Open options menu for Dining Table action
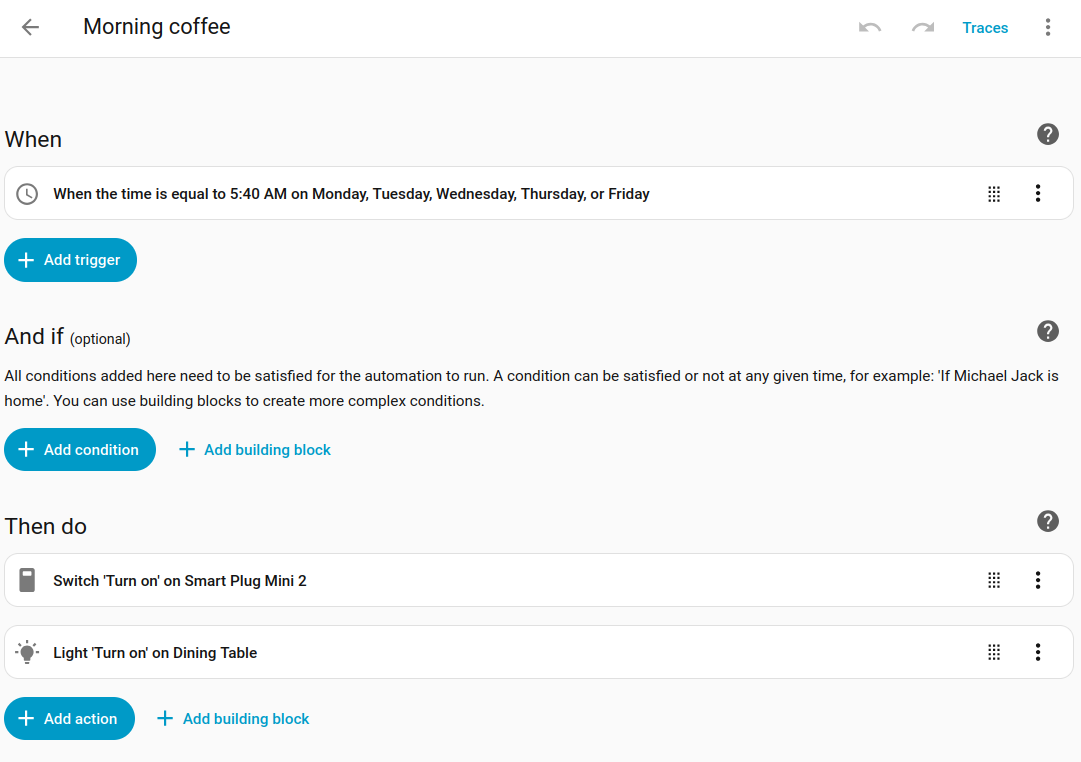The image size is (1081, 762). tap(1038, 652)
